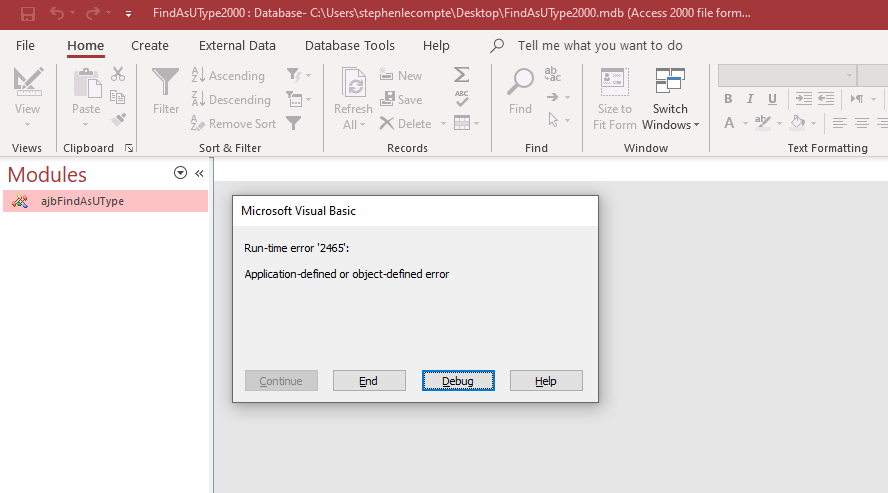The image size is (888, 493).
Task: Toggle Italic text formatting
Action: 750,99
